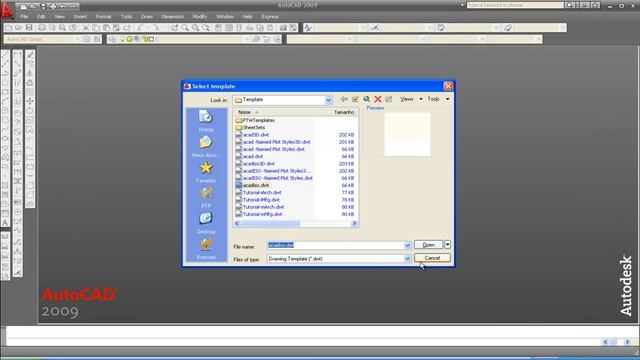Select Tutorial-mArch.dwt file

(x=260, y=207)
